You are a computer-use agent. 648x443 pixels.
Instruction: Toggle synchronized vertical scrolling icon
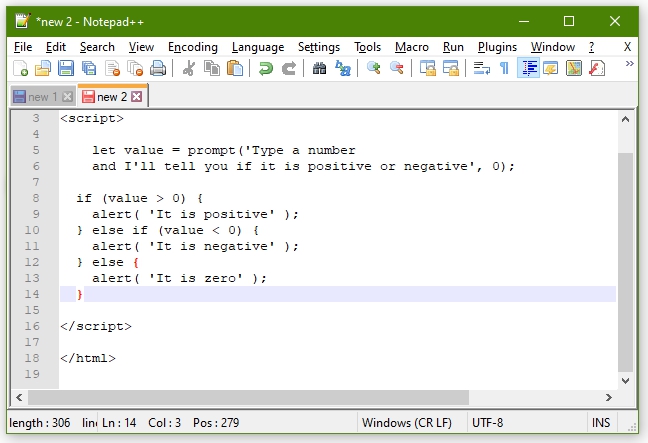click(x=427, y=69)
